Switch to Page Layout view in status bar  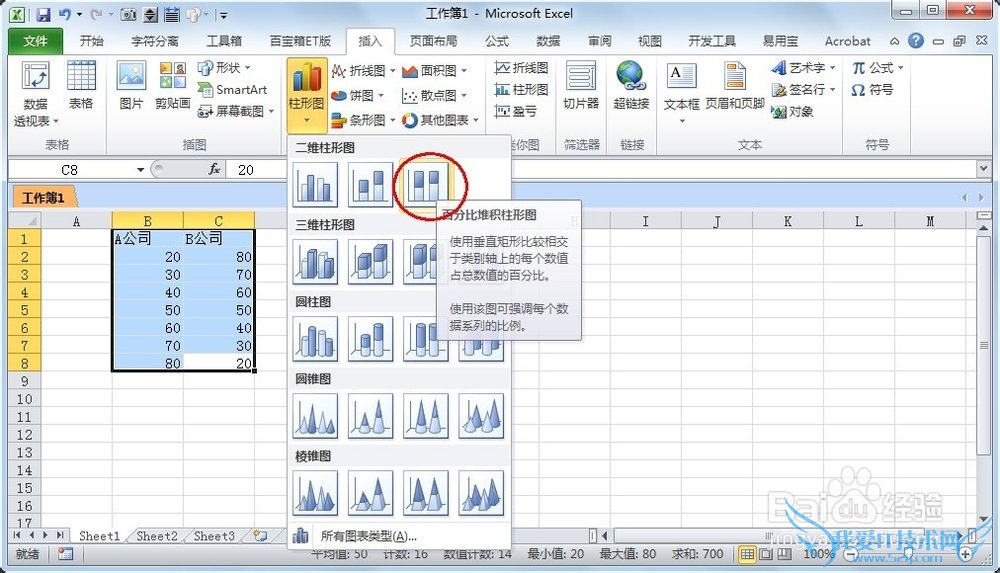[765, 553]
